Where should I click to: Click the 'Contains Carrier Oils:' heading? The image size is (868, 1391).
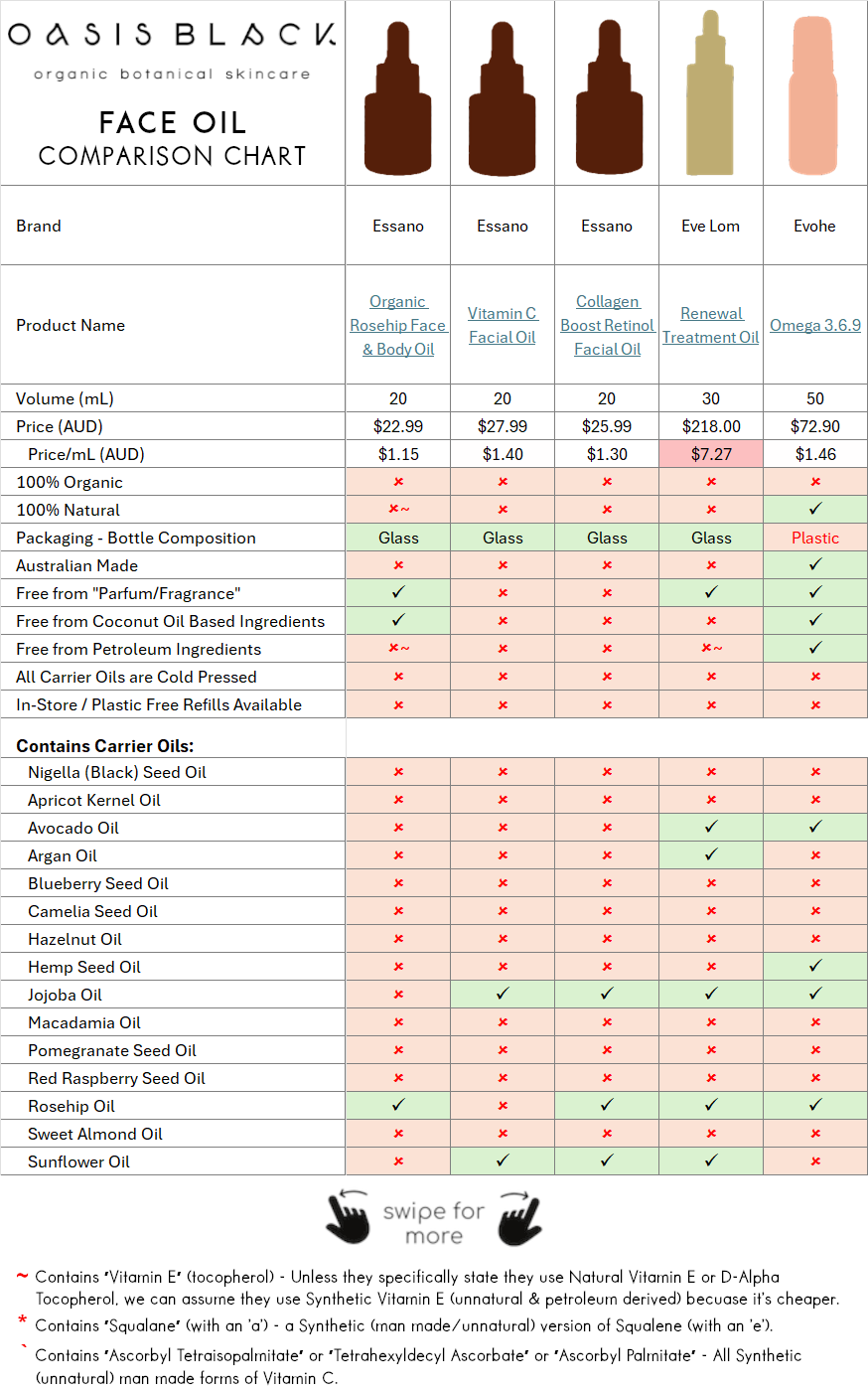105,745
